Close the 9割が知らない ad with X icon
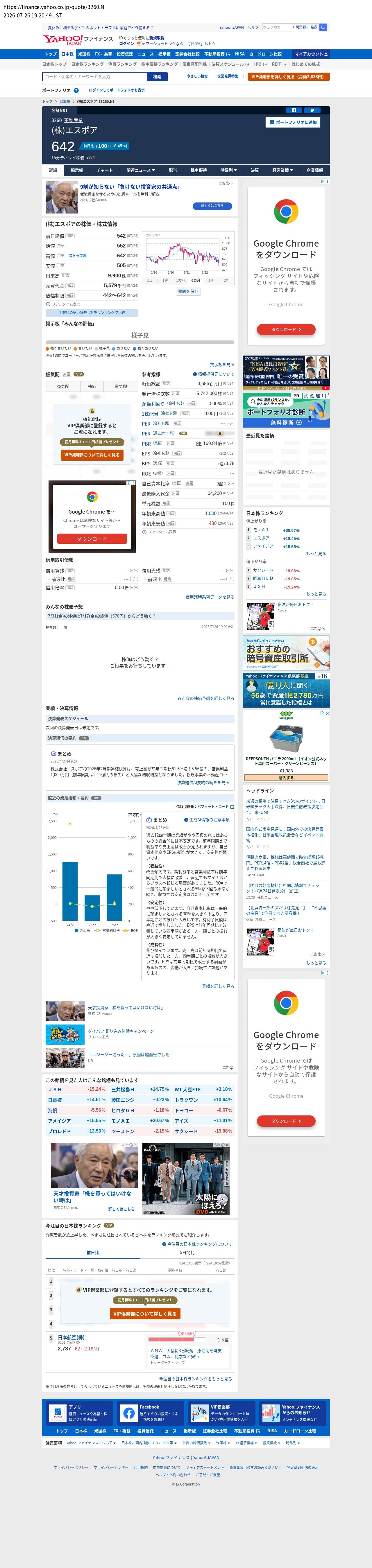This screenshot has height=1568, width=372. coord(231,183)
